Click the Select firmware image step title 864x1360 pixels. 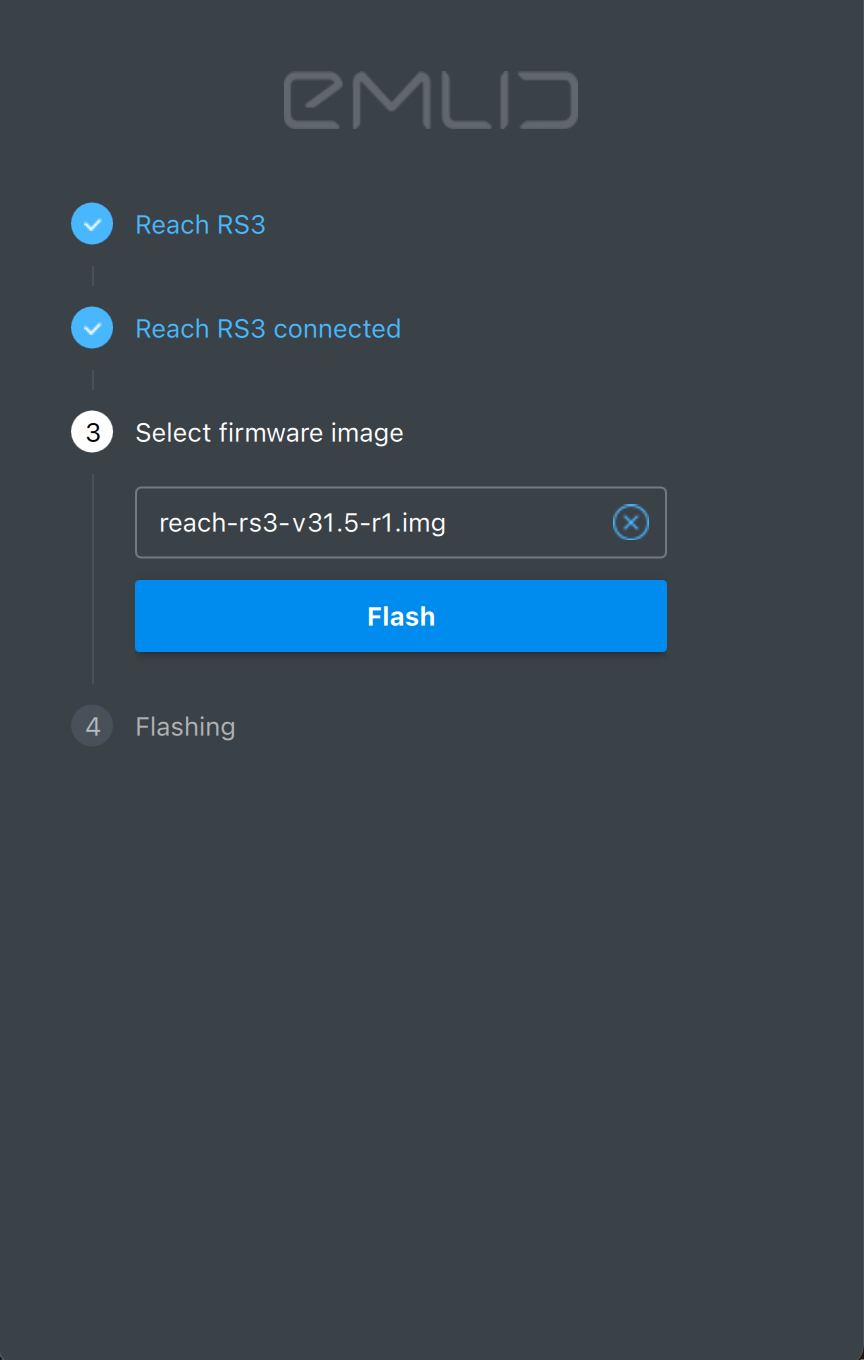[269, 433]
